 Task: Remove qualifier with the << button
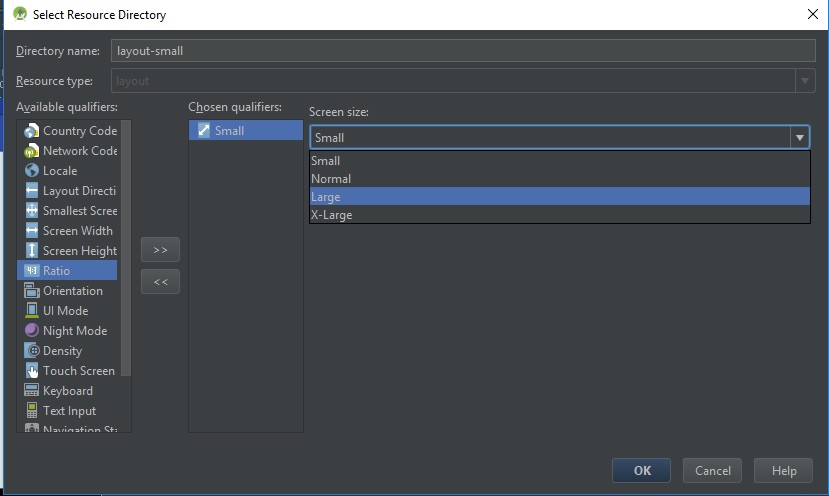(160, 282)
